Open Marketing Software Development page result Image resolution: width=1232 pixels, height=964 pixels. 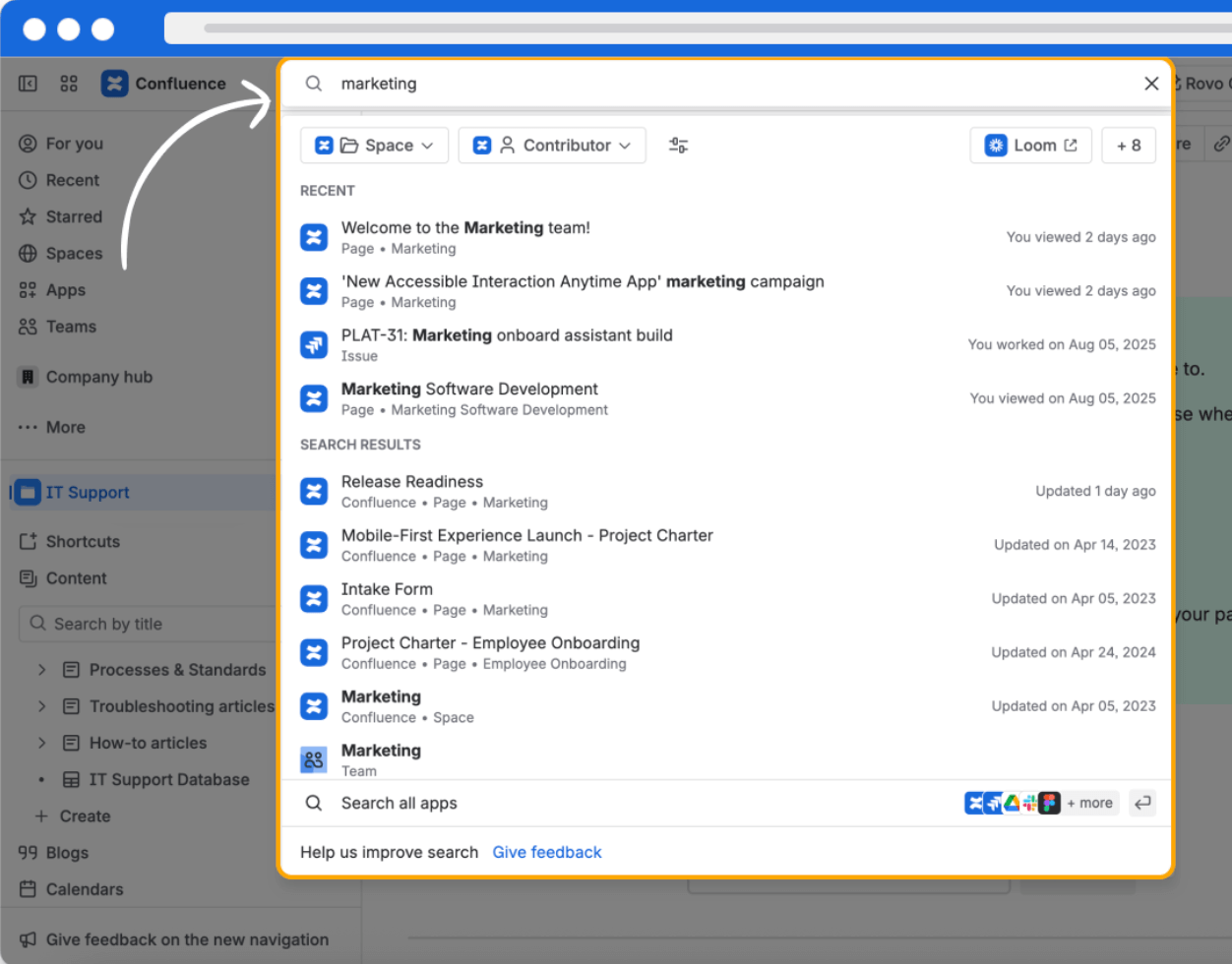pyautogui.click(x=728, y=398)
